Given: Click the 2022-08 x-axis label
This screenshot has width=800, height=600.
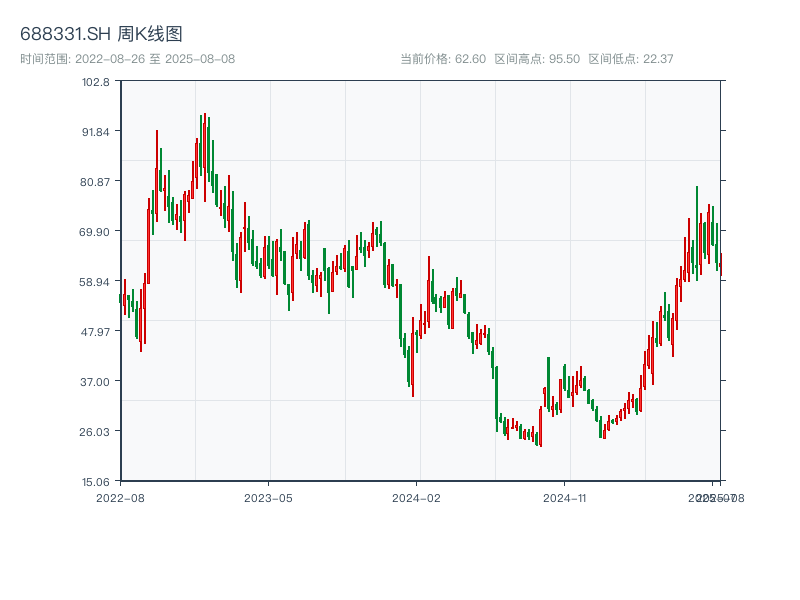Looking at the screenshot, I should coord(120,498).
